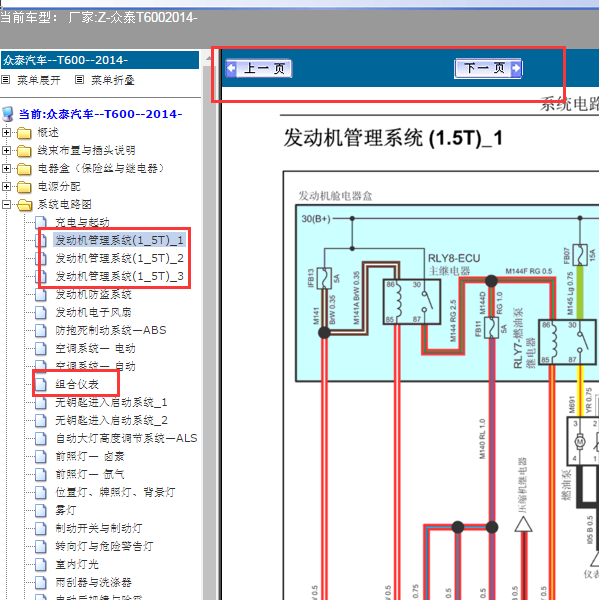Image resolution: width=599 pixels, height=600 pixels.
Task: Click the page icon beside 前照灯— 卤素
Action: pos(41,456)
